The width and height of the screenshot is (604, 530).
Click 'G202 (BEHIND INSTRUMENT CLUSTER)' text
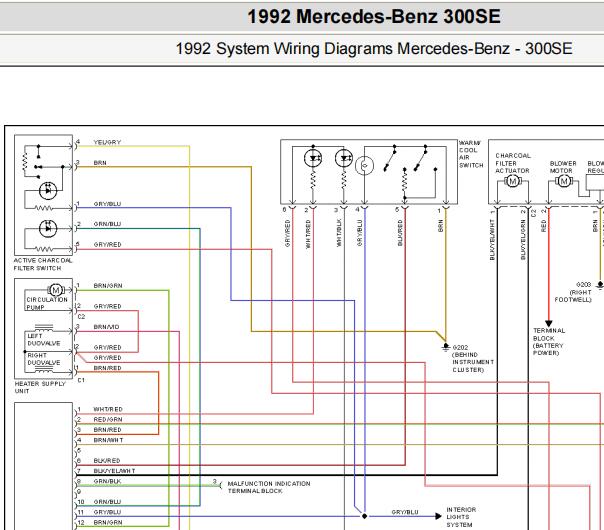pyautogui.click(x=473, y=358)
